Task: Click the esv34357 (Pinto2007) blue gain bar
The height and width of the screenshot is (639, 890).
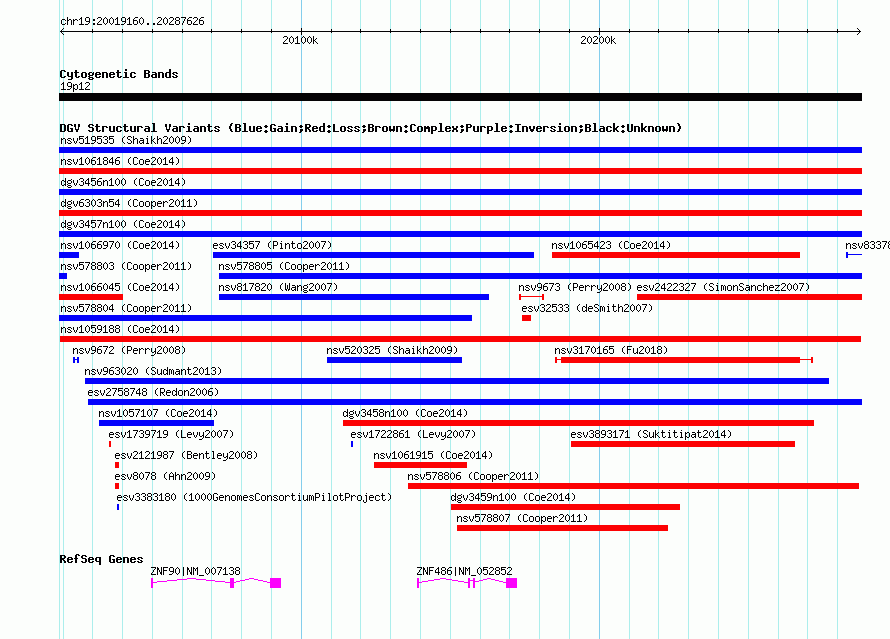Action: 373,255
